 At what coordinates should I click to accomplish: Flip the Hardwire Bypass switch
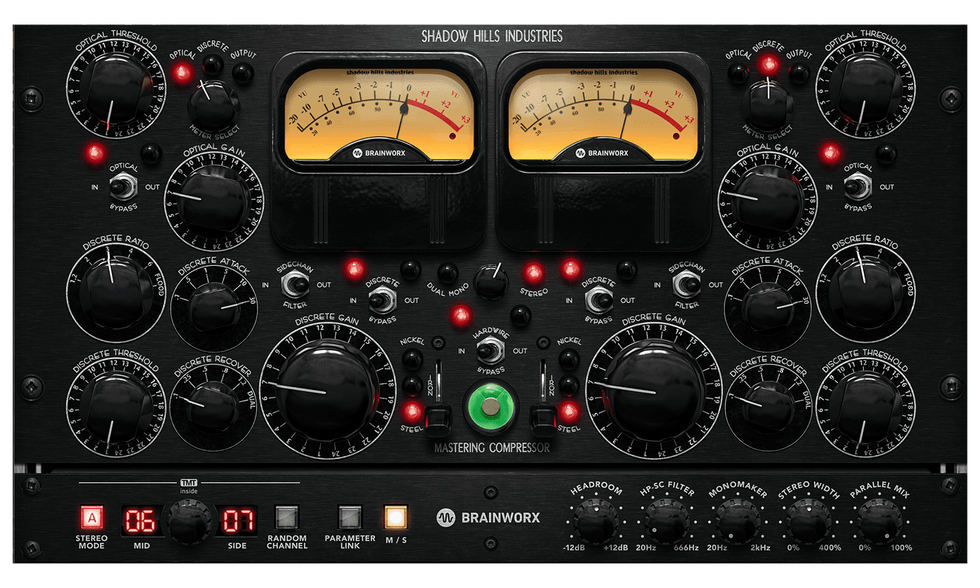(491, 350)
